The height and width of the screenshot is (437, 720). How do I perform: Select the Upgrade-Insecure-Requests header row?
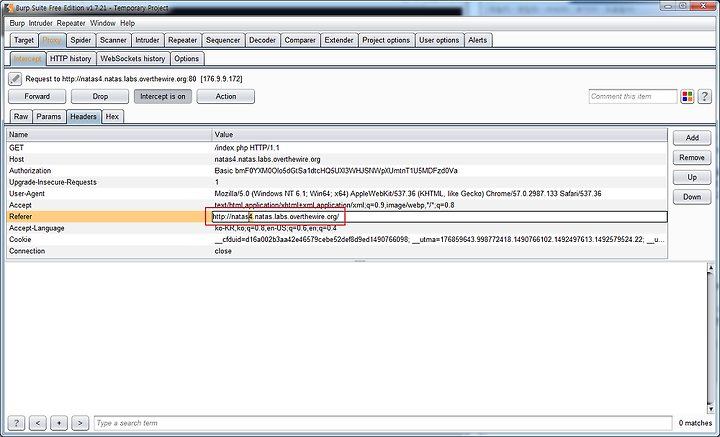coord(337,182)
